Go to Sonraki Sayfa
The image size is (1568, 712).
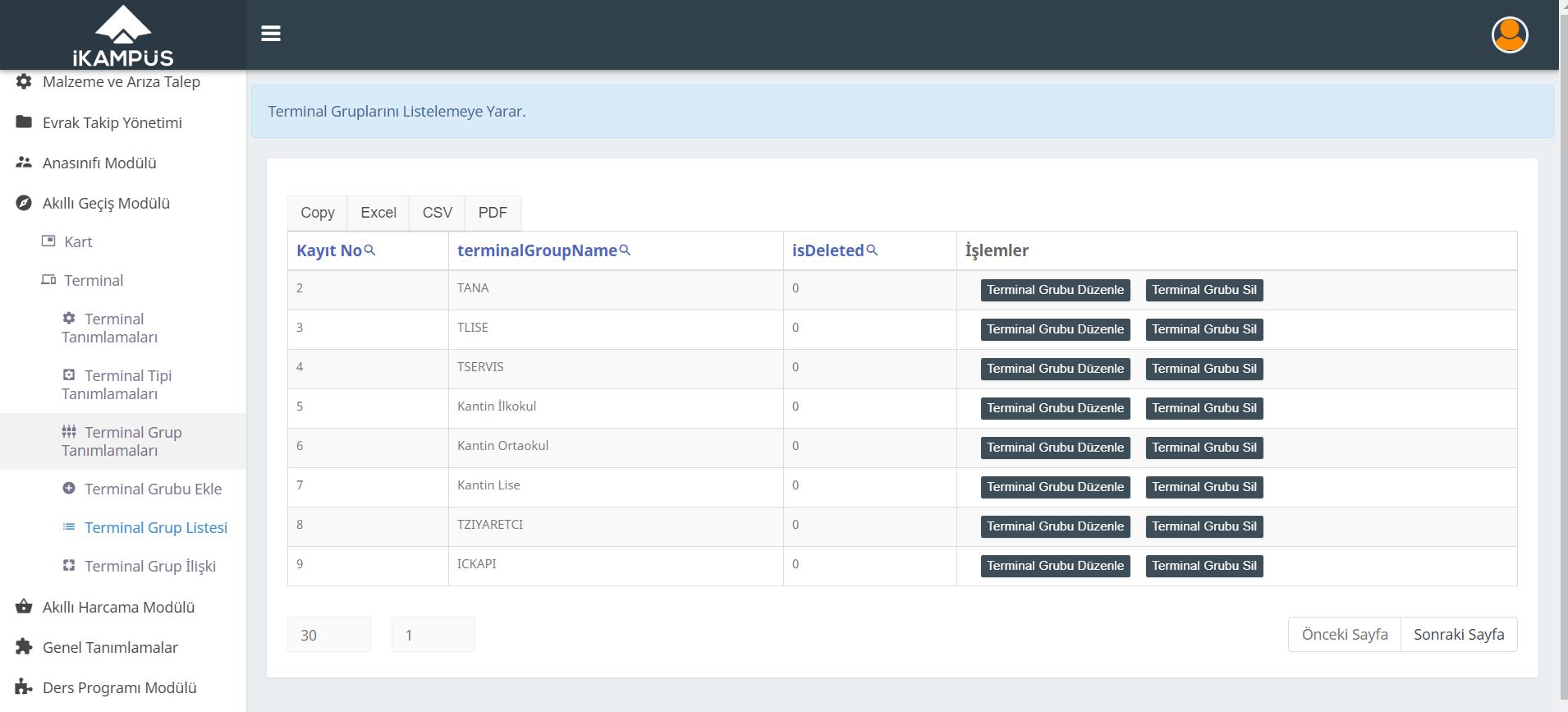pos(1459,635)
